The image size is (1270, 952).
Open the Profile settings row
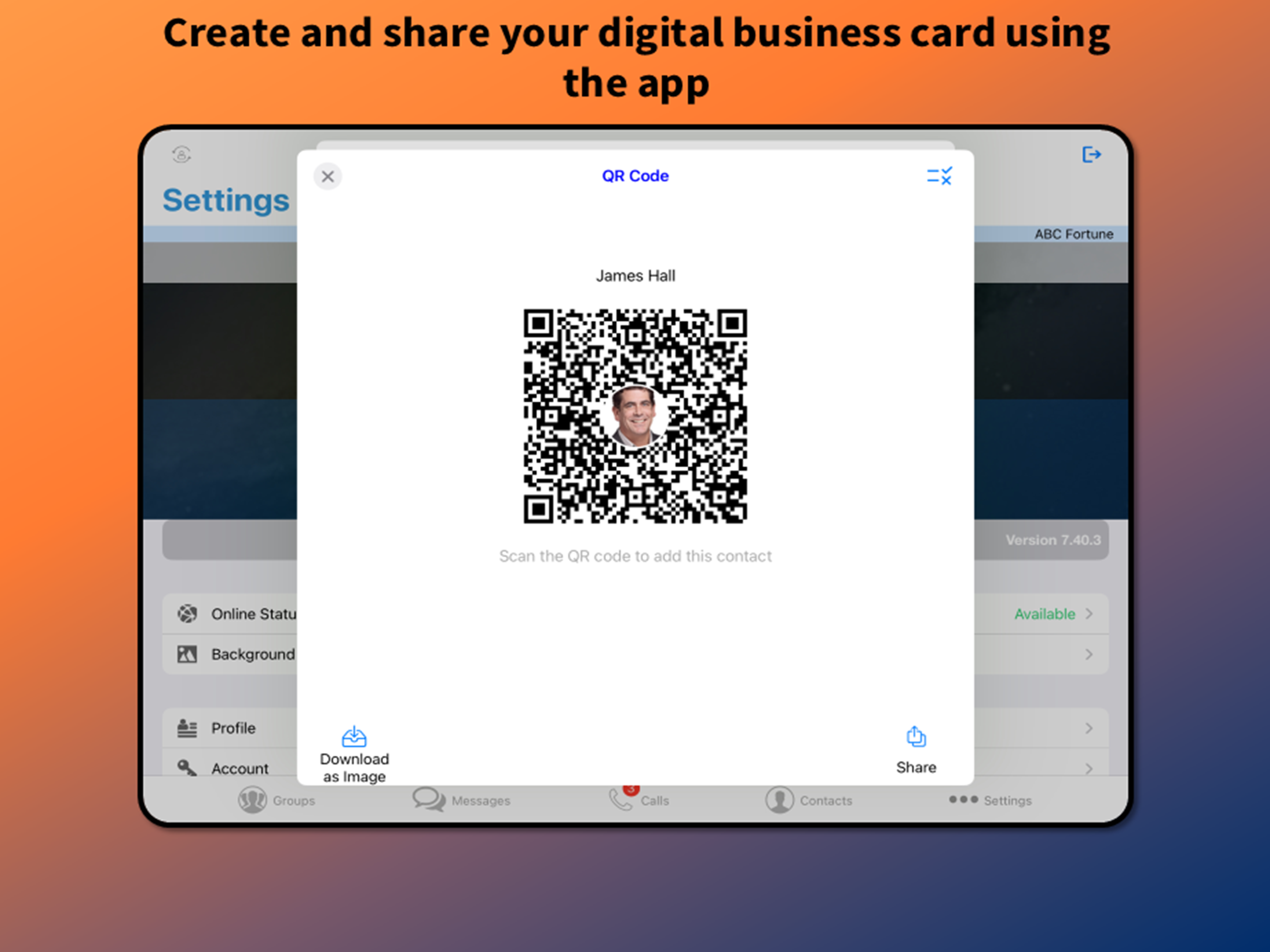[635, 728]
